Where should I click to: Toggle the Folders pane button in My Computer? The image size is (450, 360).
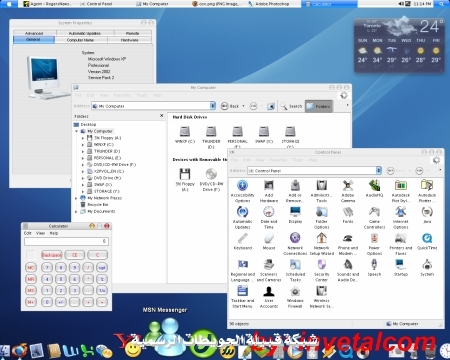tap(319, 106)
